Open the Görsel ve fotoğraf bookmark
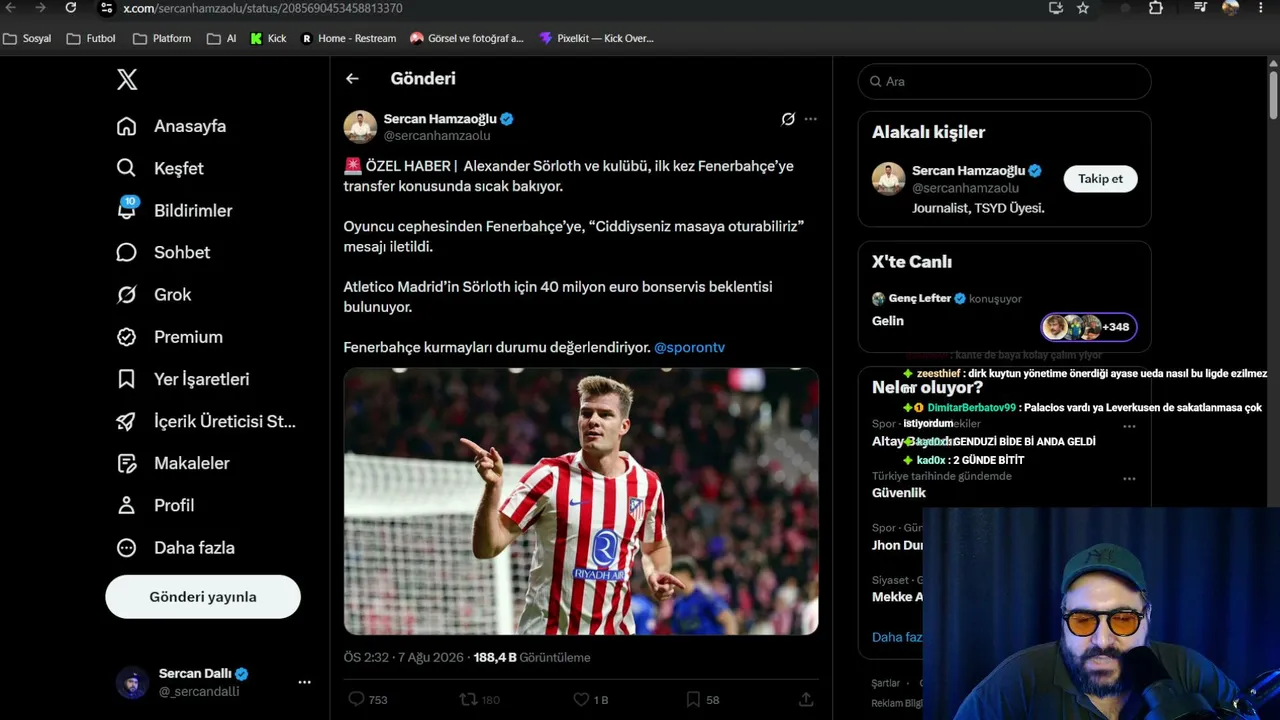Screen dimensions: 1280x720 (467, 39)
